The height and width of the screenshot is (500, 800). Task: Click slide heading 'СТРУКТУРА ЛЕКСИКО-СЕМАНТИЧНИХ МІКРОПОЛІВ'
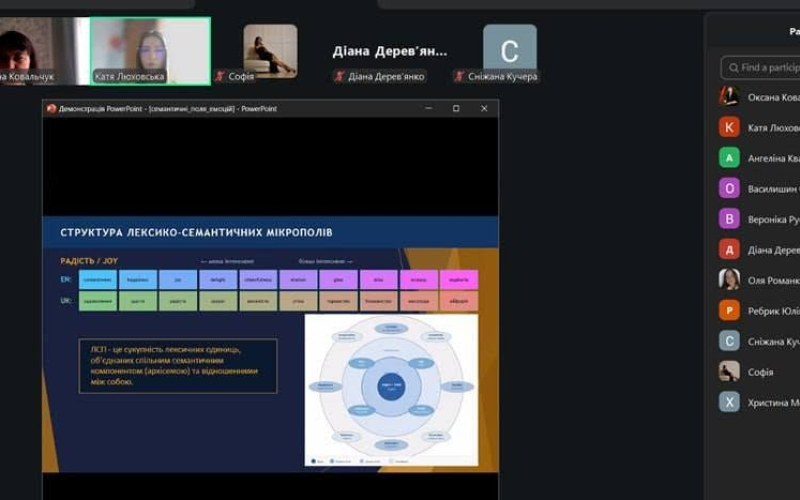click(196, 233)
